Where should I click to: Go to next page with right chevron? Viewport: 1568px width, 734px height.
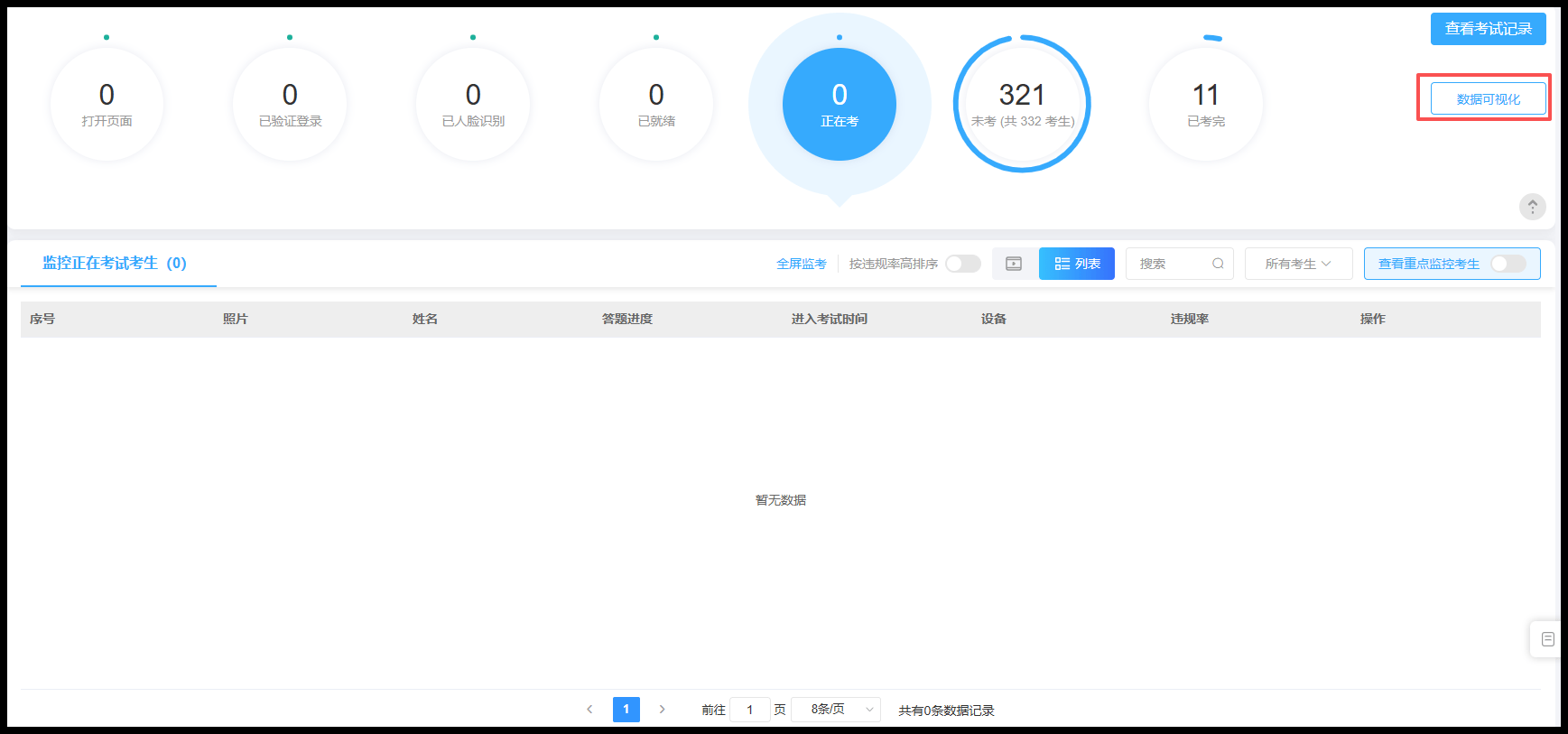pos(662,710)
